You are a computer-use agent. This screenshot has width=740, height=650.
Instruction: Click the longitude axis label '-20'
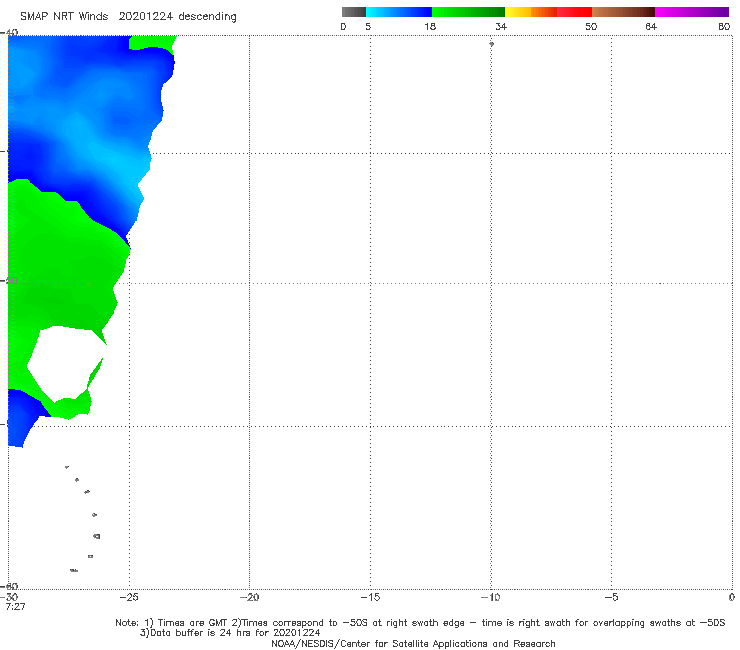click(x=249, y=597)
